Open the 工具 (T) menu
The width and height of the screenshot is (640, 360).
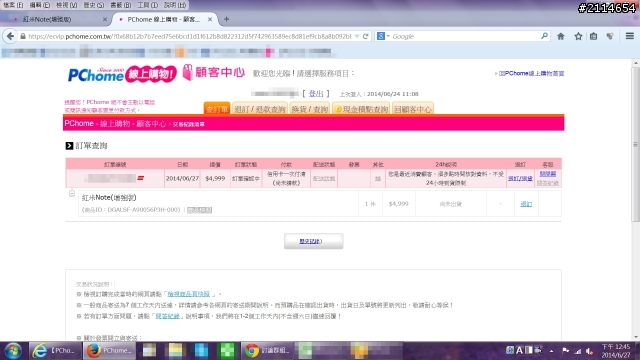[x=147, y=5]
